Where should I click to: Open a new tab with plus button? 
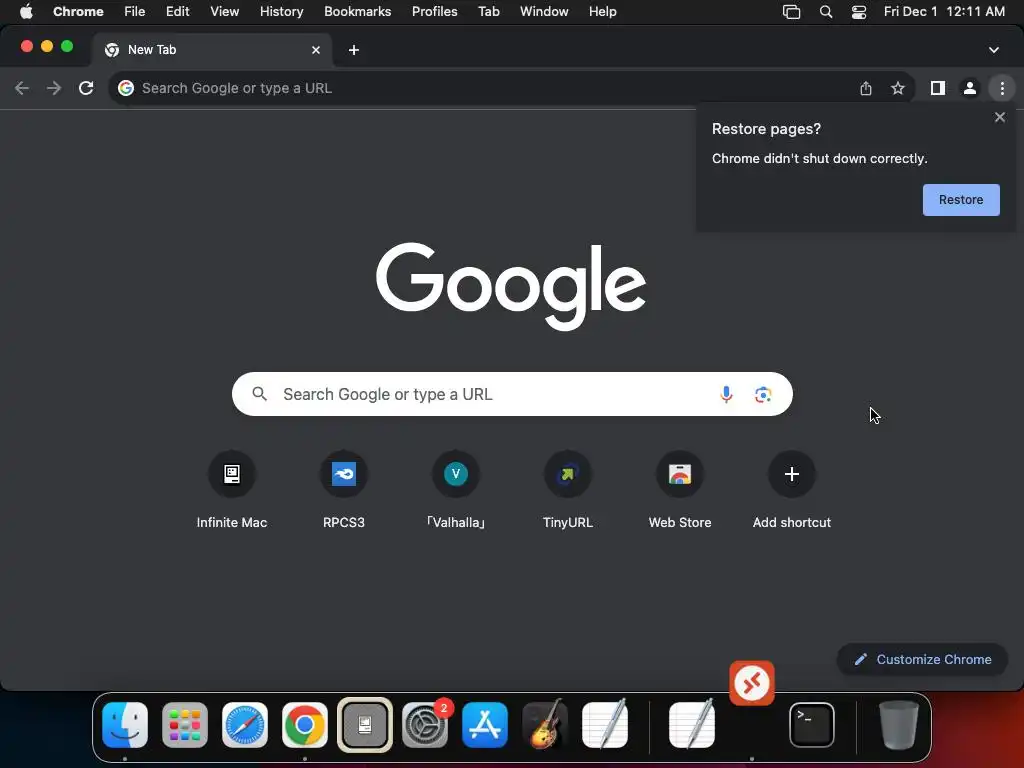pyautogui.click(x=354, y=50)
